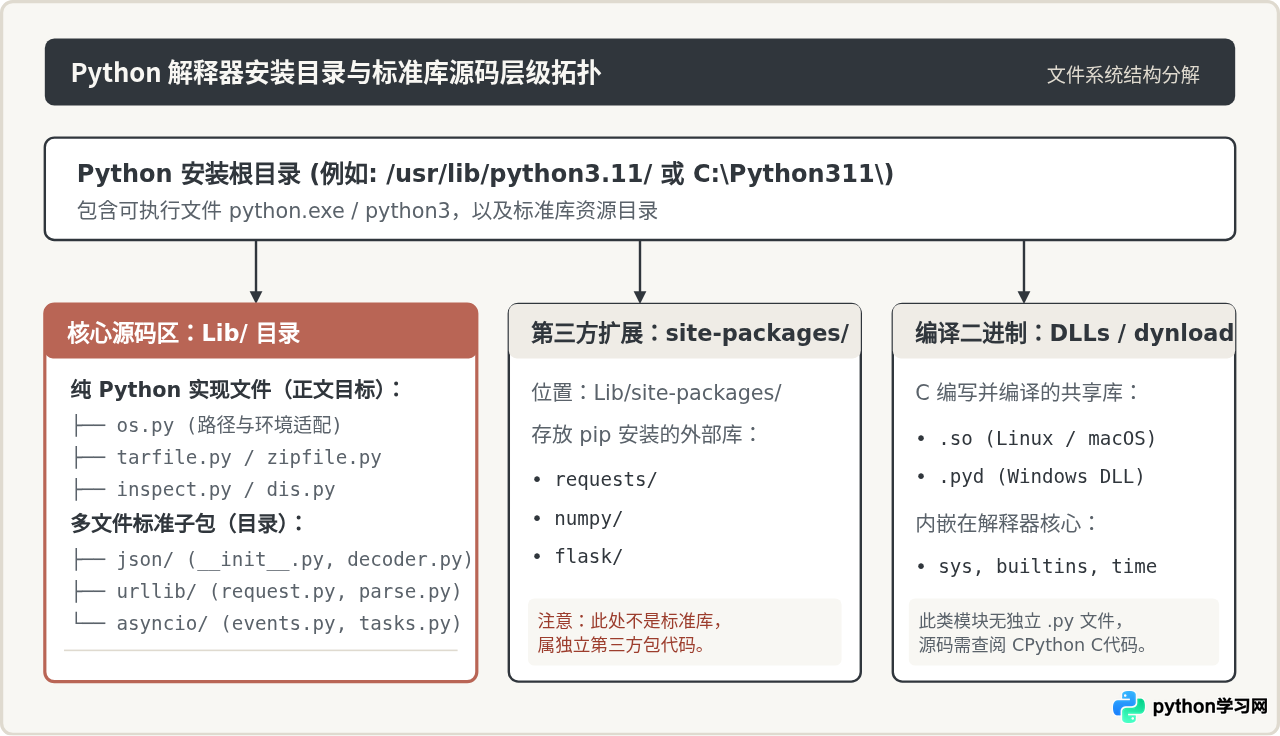Click the red note "注意：此处不是标准库"
This screenshot has height=736, width=1280.
629,620
